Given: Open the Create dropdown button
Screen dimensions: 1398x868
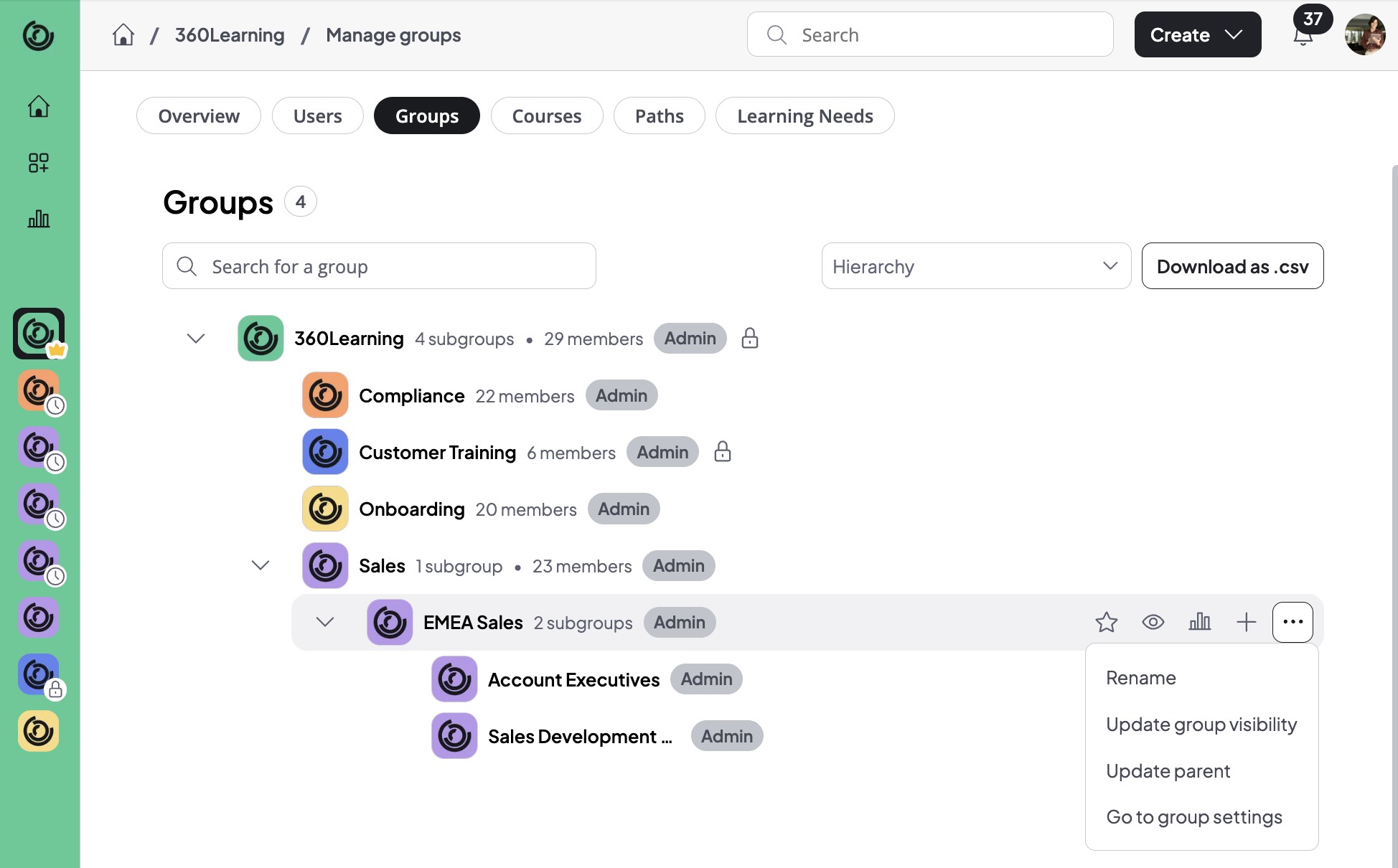Looking at the screenshot, I should [1198, 34].
